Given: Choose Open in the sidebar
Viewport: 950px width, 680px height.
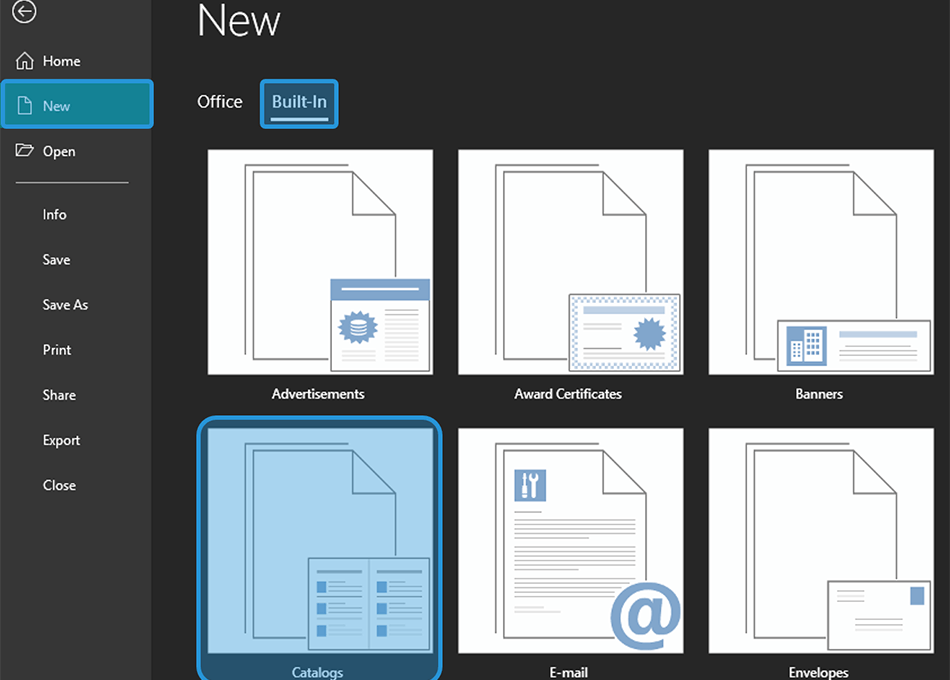Looking at the screenshot, I should tap(76, 151).
